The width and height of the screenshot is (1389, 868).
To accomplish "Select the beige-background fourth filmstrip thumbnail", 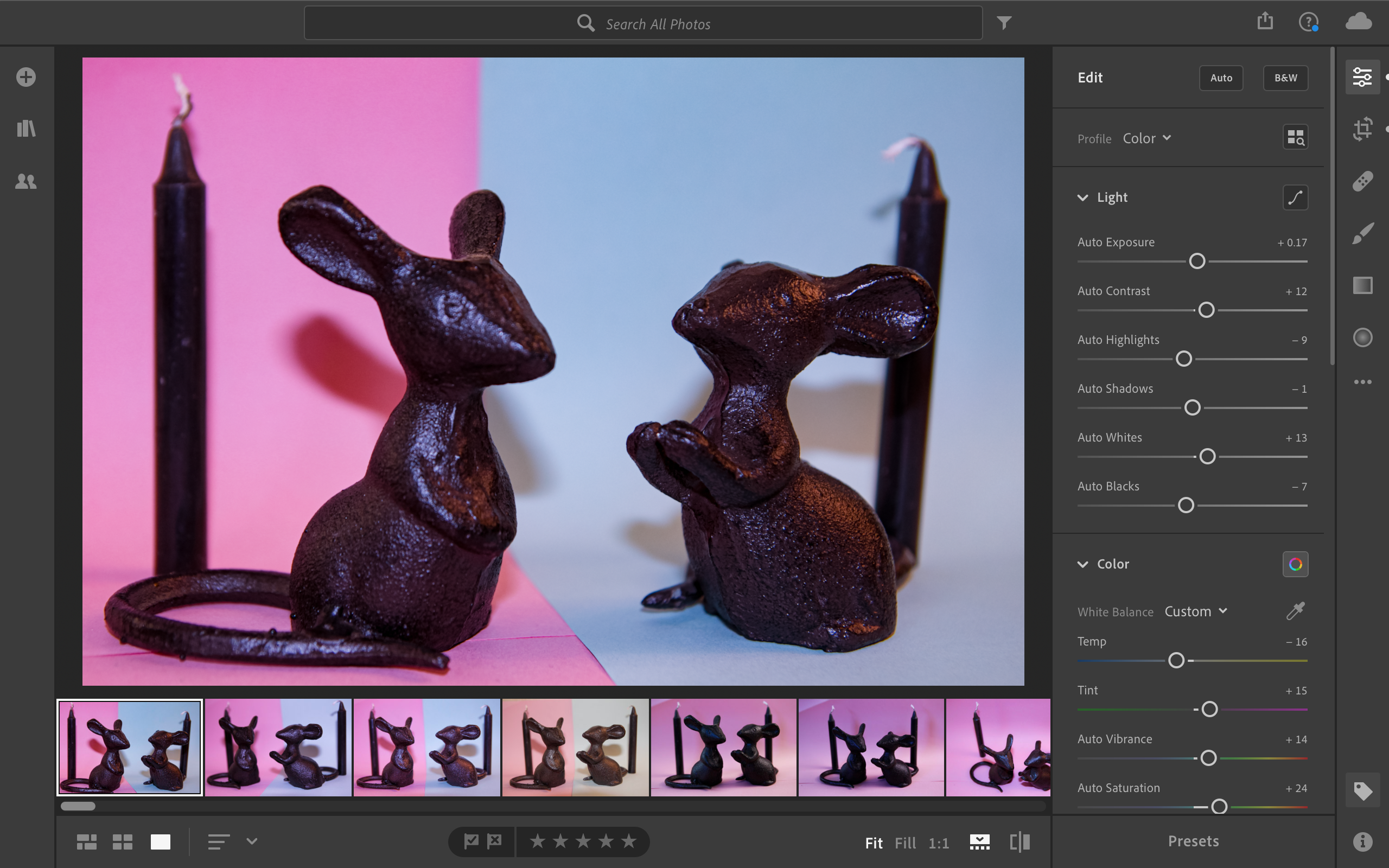I will (575, 748).
